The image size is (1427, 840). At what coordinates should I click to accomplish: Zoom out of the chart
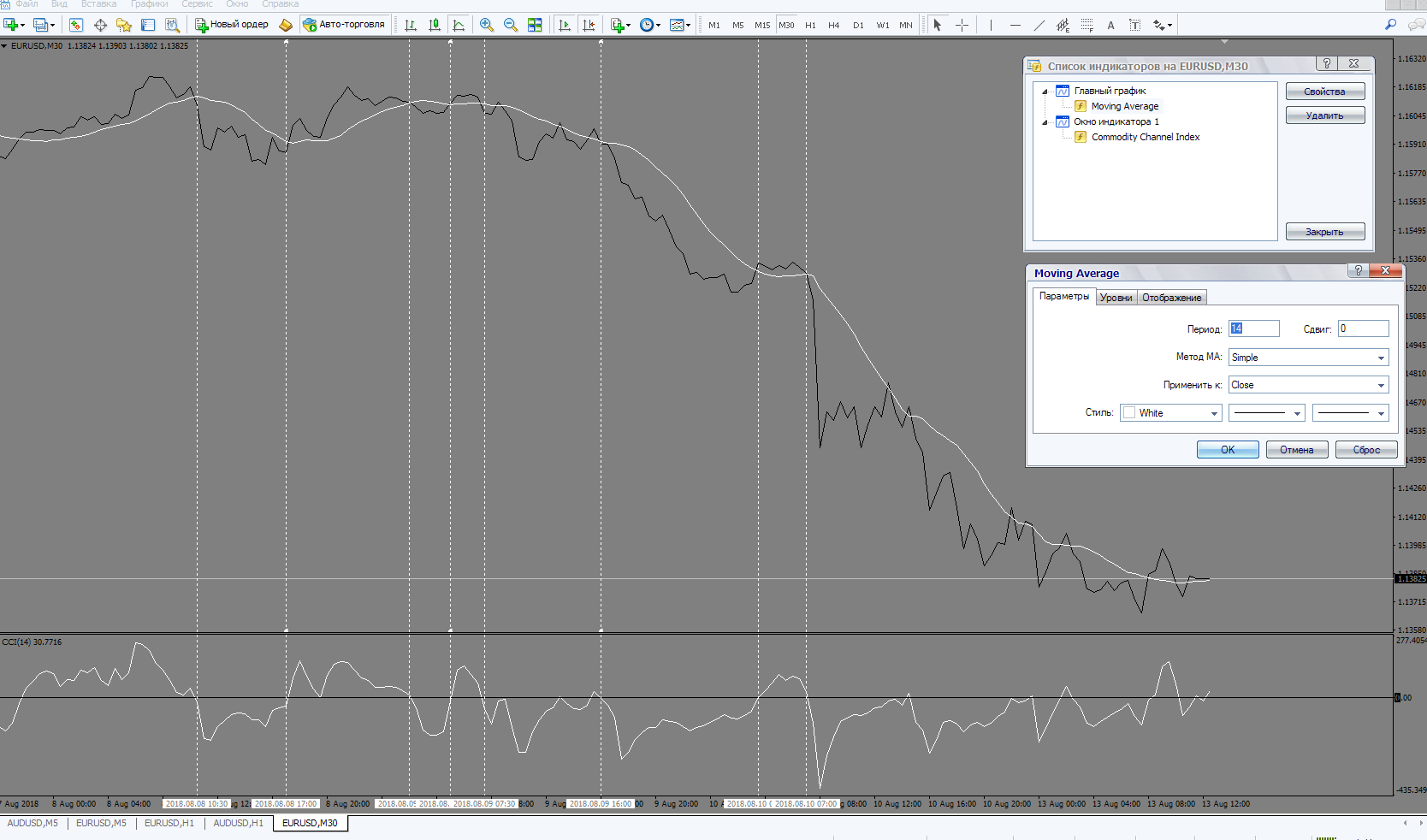(511, 25)
